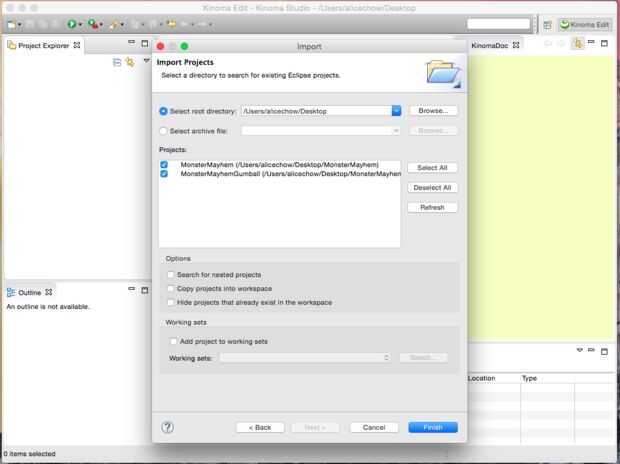Close the KinomaDoc tab
The width and height of the screenshot is (620, 464).
[x=516, y=45]
